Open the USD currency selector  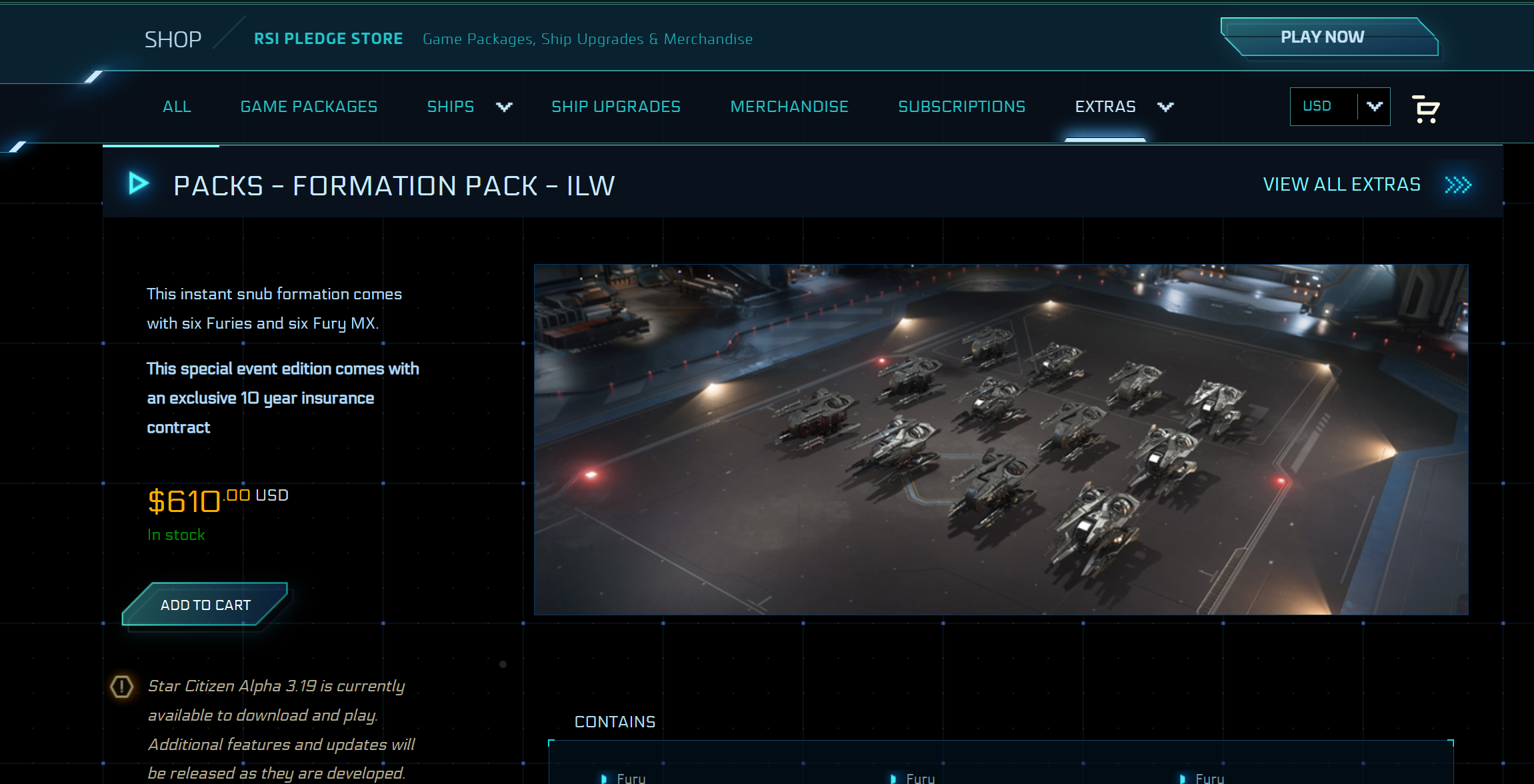pos(1340,106)
